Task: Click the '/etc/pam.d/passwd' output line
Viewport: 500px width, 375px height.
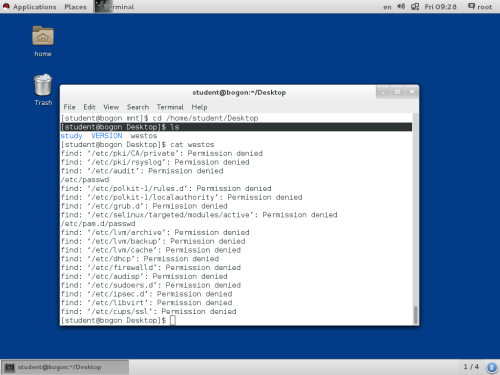Action: pyautogui.click(x=98, y=224)
